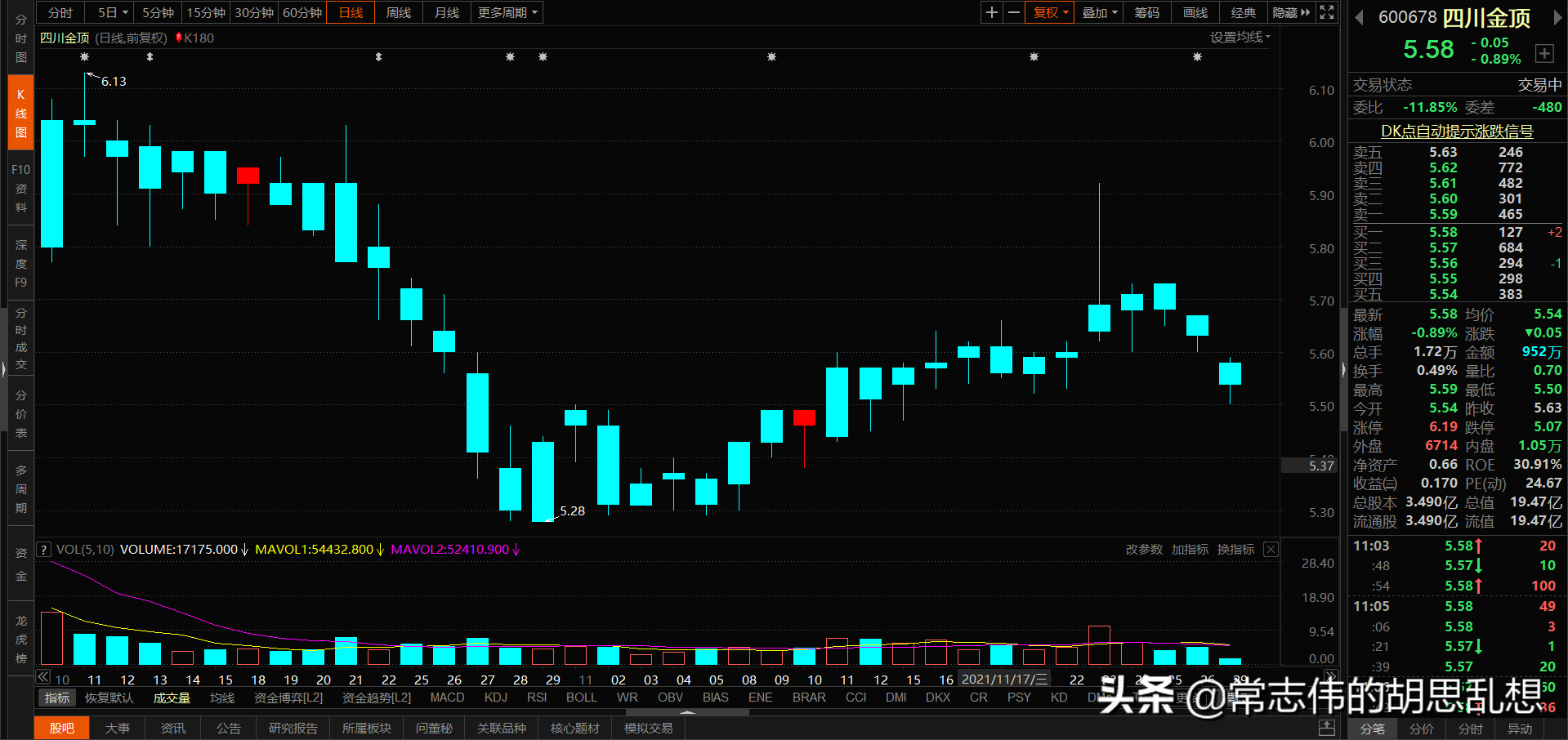Open the 5日 dropdown

point(109,12)
